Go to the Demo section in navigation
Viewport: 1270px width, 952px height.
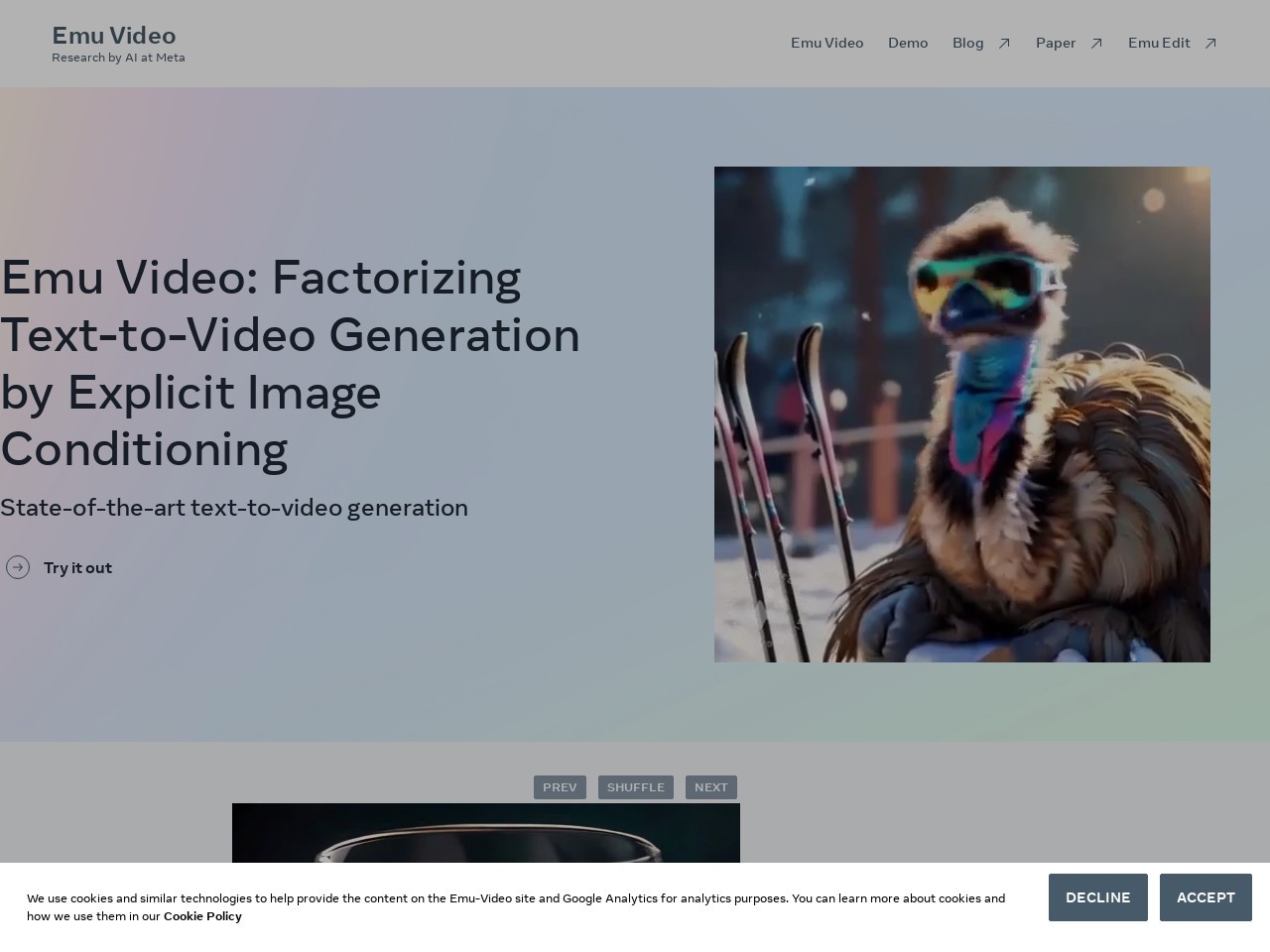(x=907, y=43)
